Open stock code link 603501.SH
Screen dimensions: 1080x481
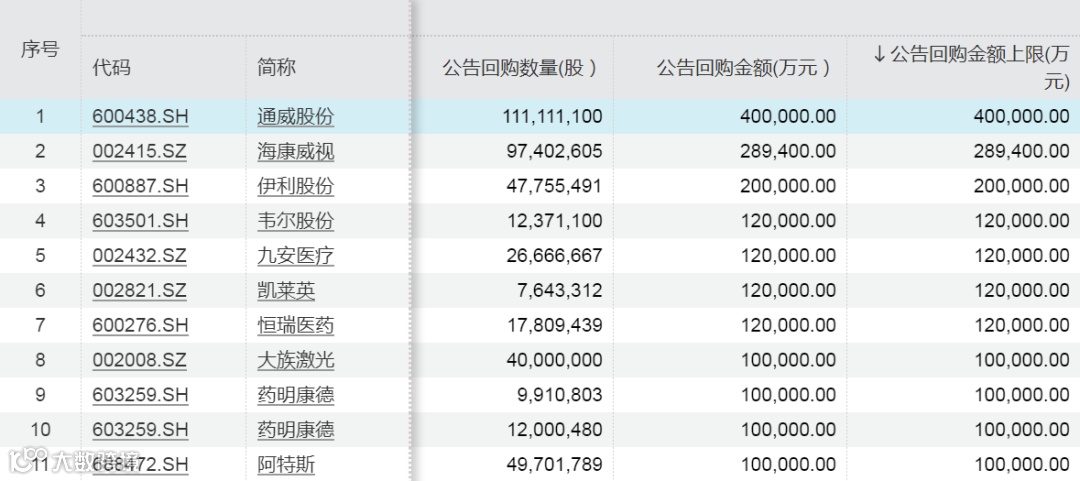141,221
